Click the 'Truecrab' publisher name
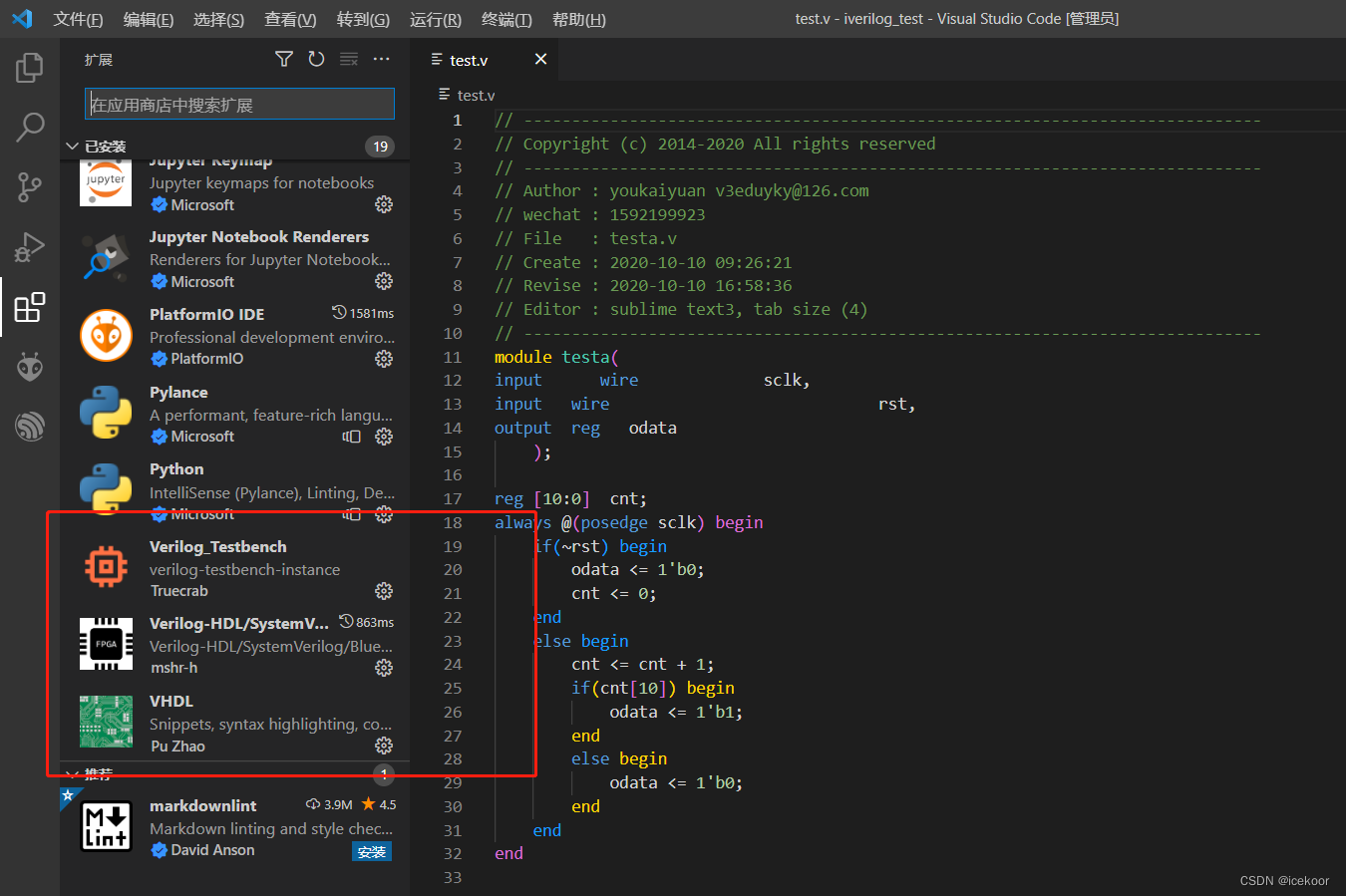This screenshot has height=896, width=1346. [x=179, y=591]
